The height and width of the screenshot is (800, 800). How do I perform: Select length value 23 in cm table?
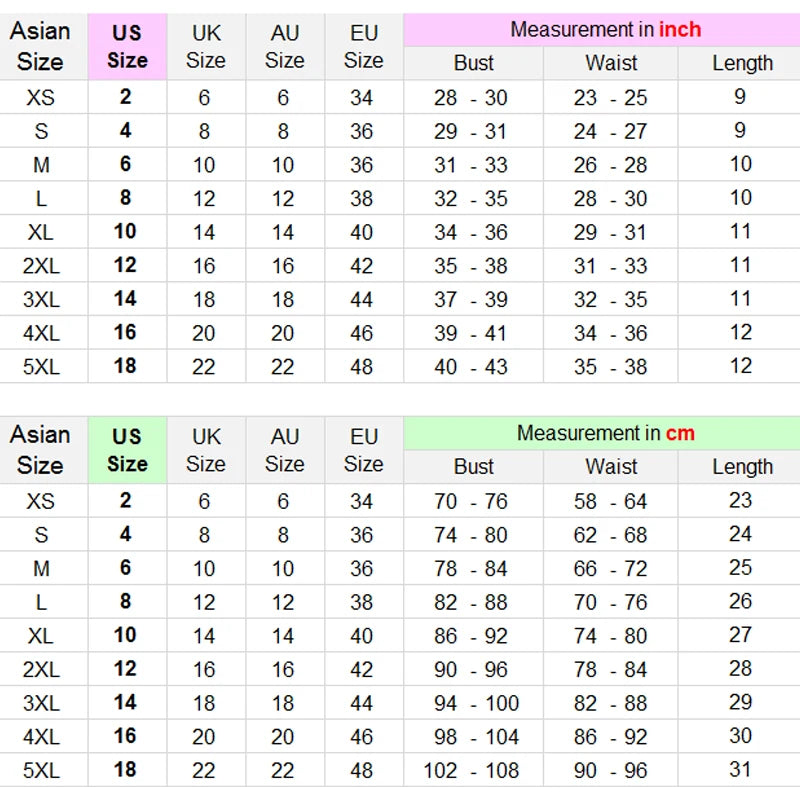[740, 501]
